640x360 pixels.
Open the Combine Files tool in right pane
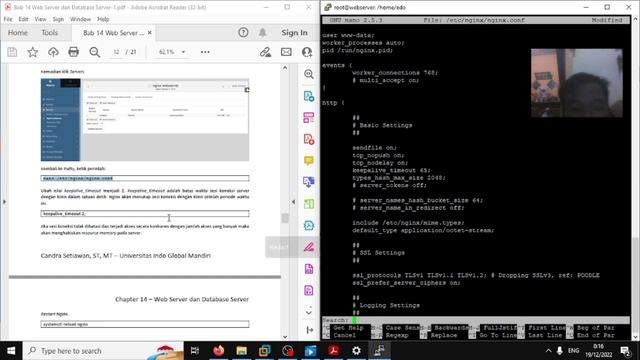coord(309,182)
